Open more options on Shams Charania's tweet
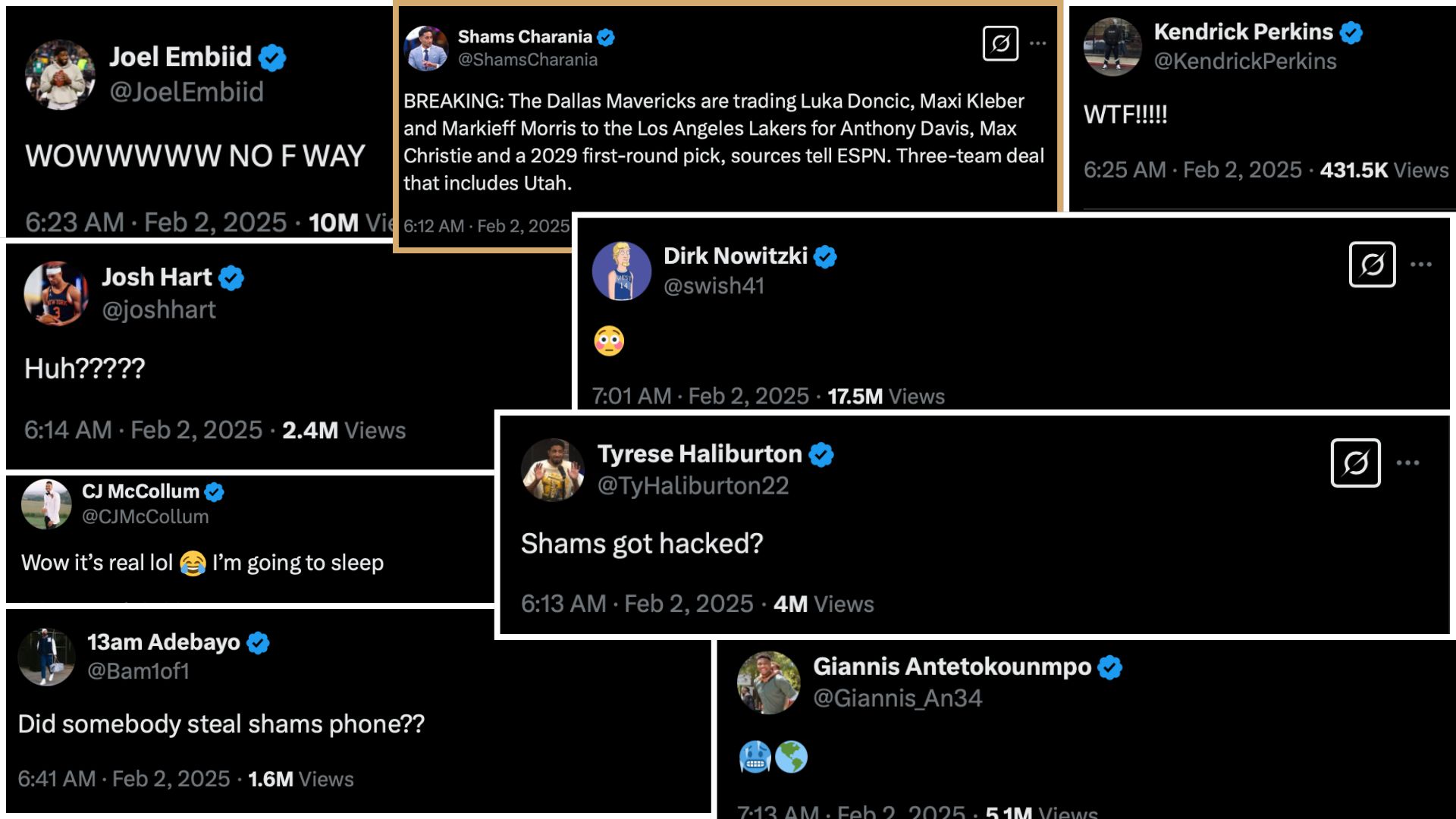1456x819 pixels. tap(1038, 43)
